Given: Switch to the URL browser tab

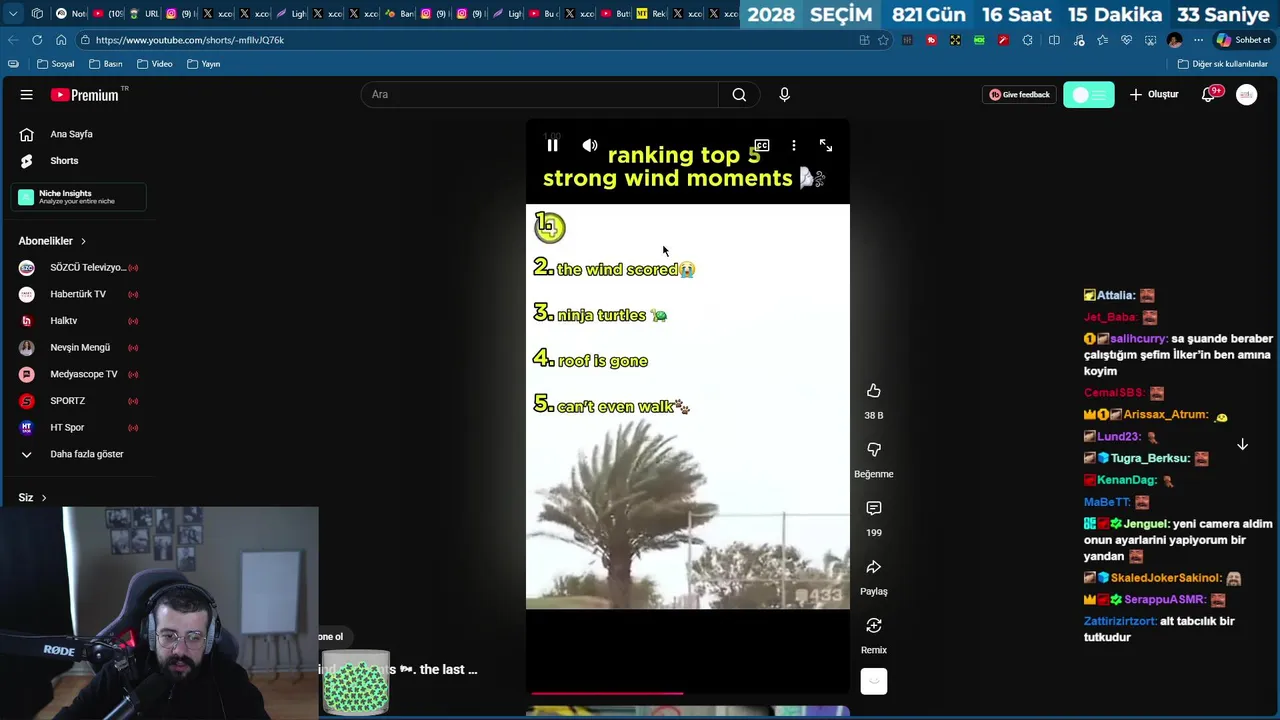Looking at the screenshot, I should pyautogui.click(x=144, y=14).
